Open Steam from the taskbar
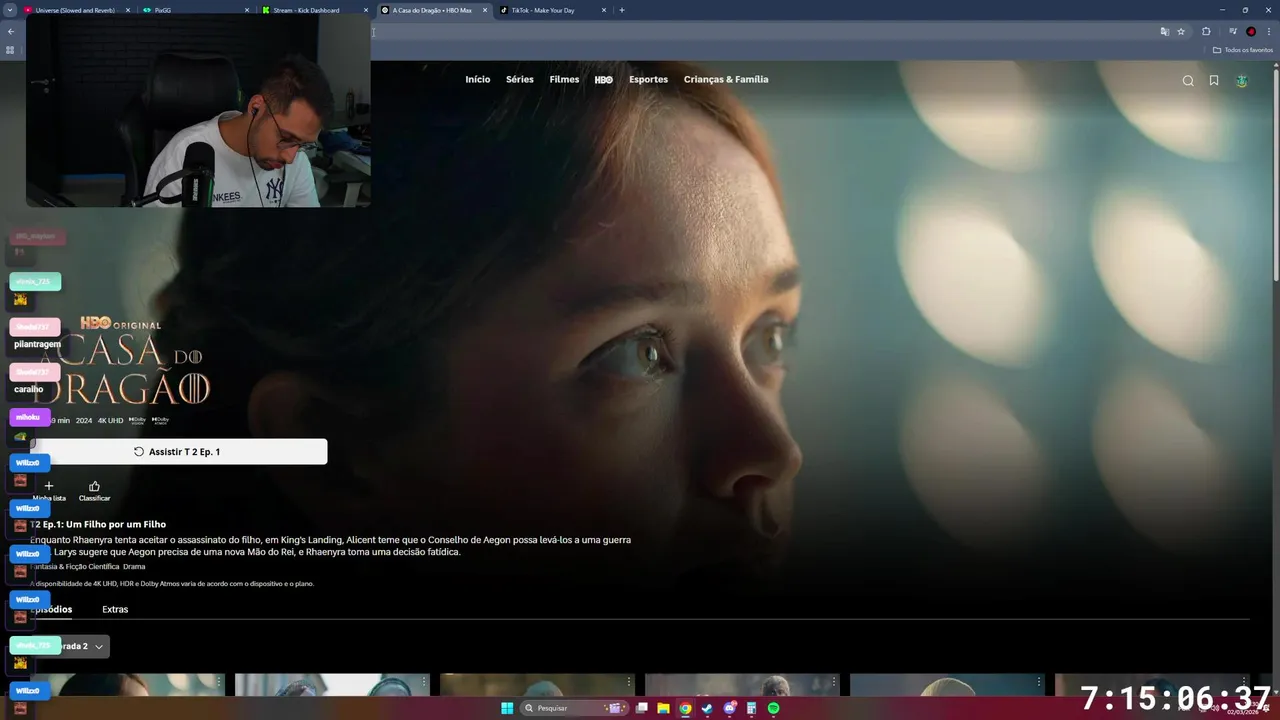This screenshot has width=1280, height=720. (707, 708)
